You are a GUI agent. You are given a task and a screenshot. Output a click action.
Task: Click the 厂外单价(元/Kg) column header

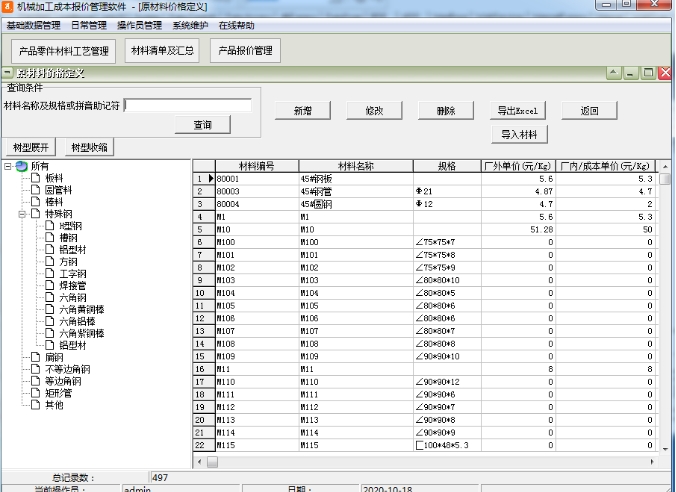coord(518,166)
